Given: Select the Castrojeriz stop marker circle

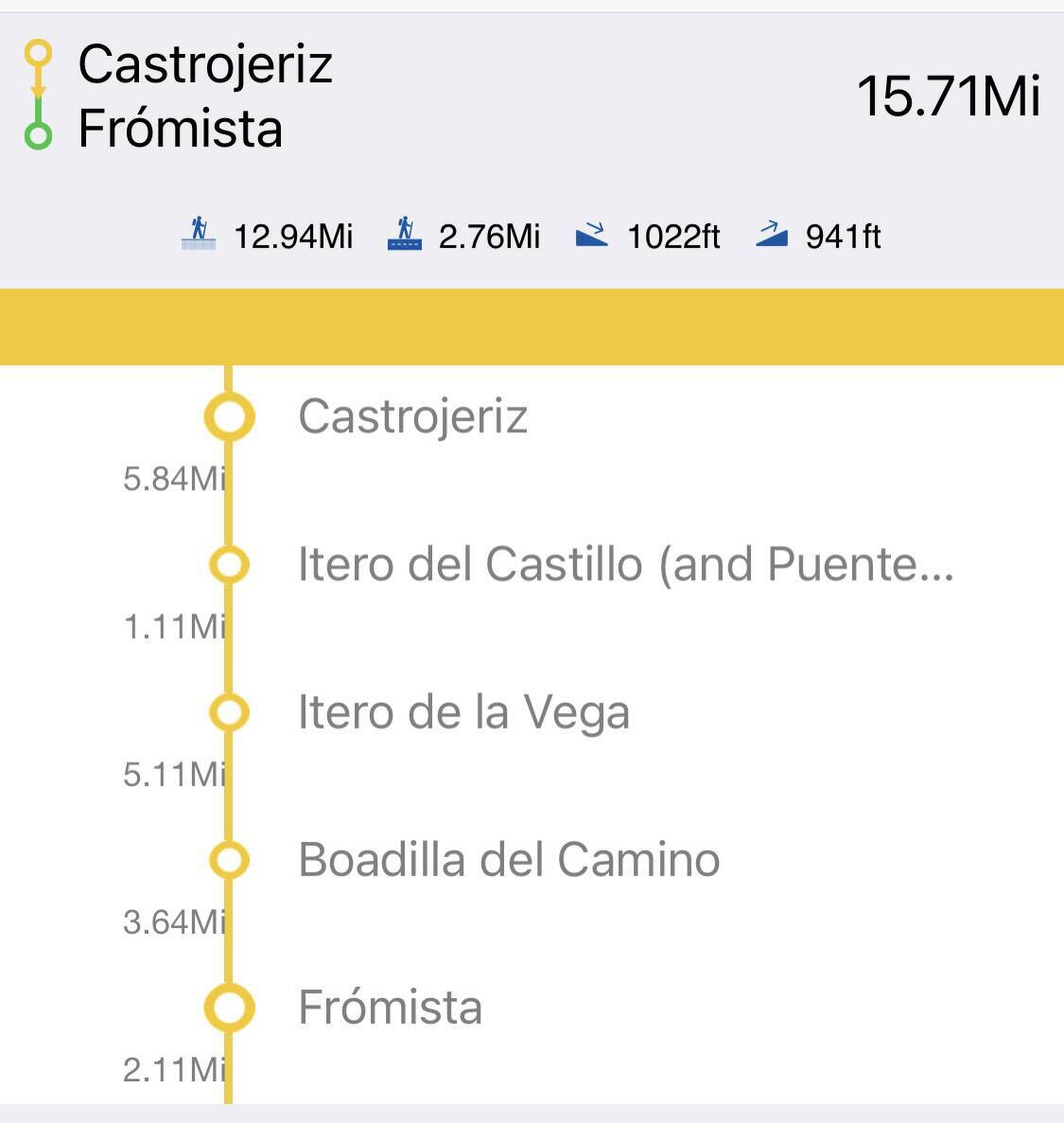Looking at the screenshot, I should (229, 416).
